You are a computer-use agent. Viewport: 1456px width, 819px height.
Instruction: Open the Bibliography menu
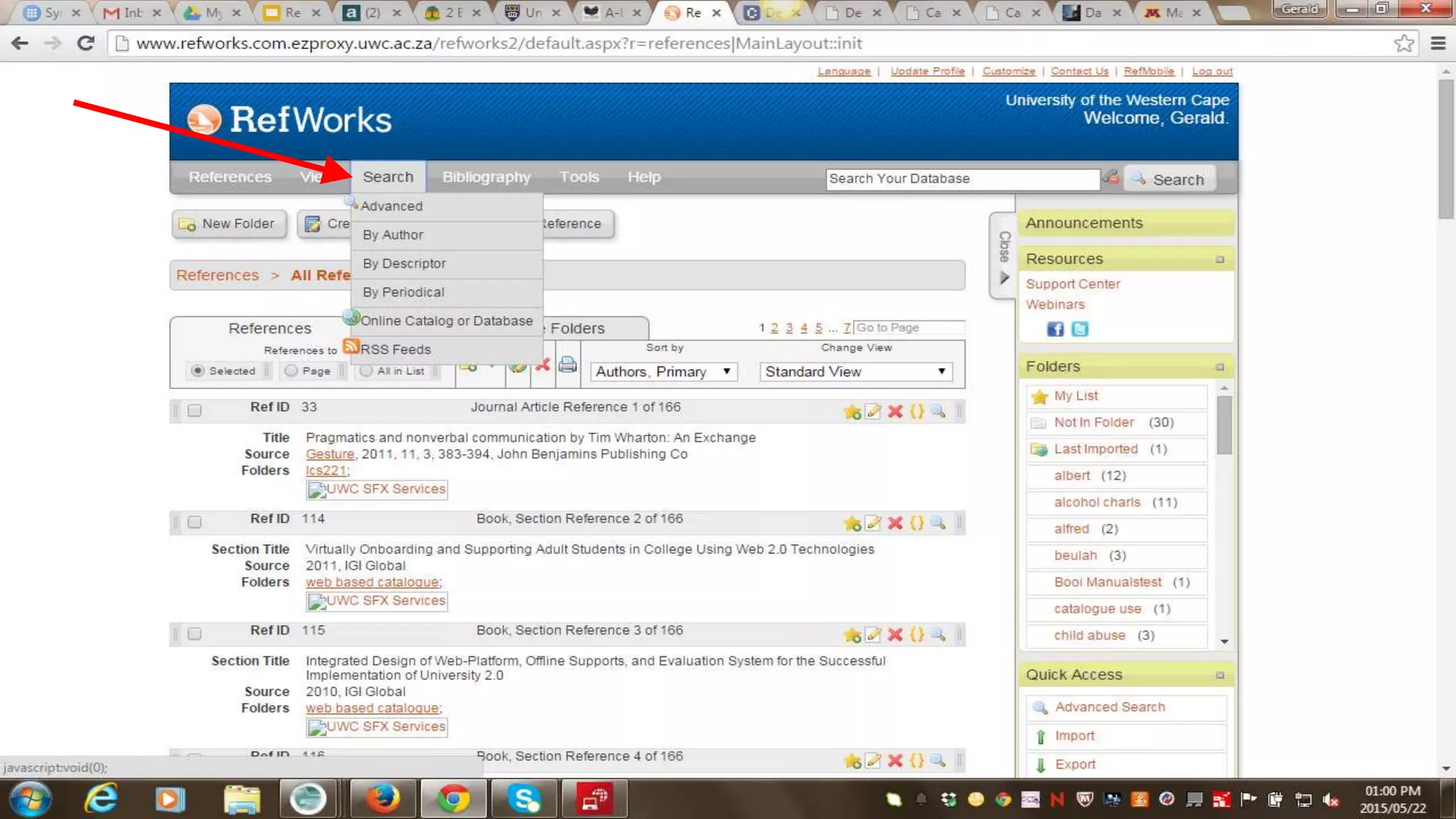tap(486, 177)
